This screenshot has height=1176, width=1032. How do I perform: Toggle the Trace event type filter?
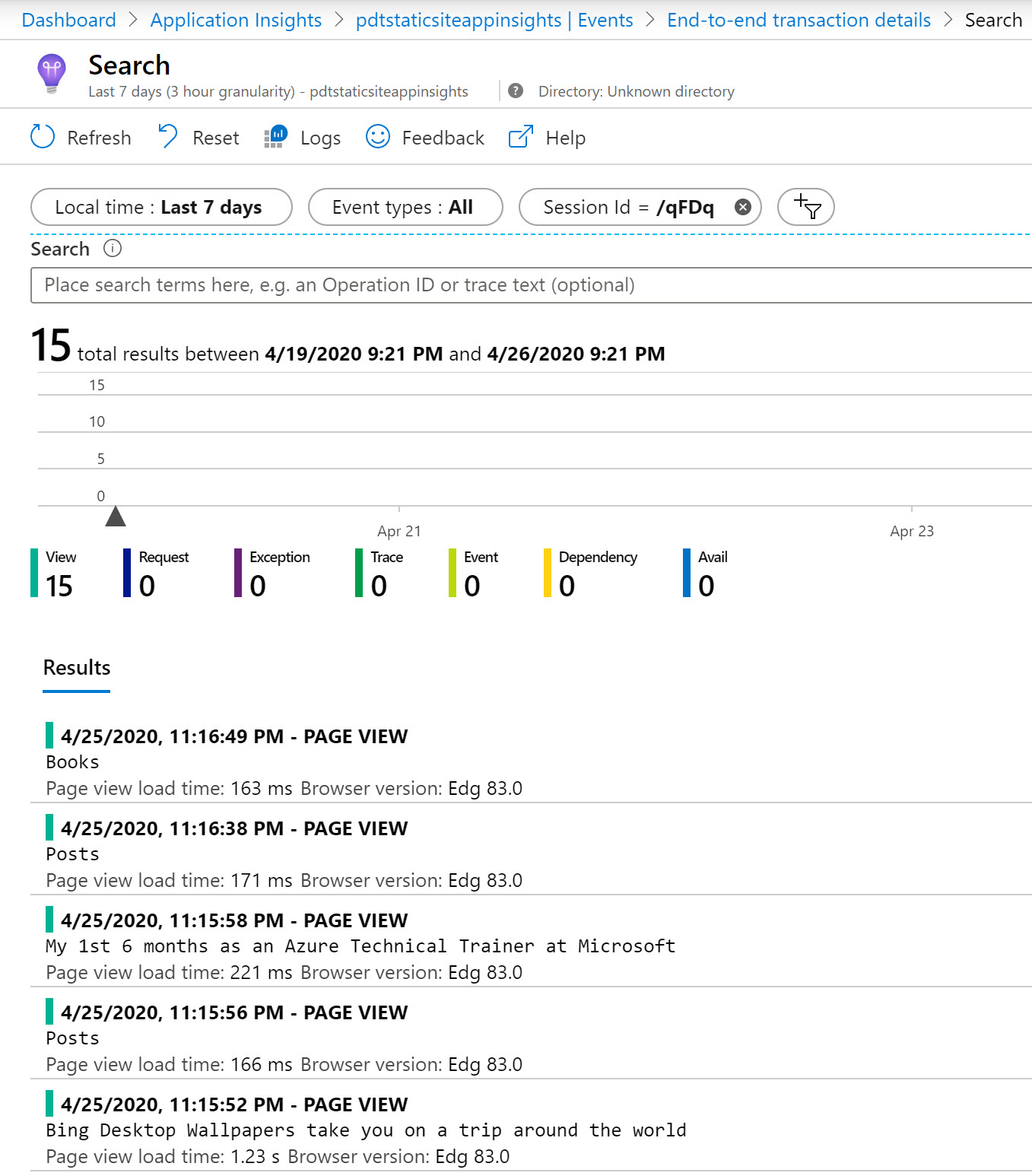point(380,573)
